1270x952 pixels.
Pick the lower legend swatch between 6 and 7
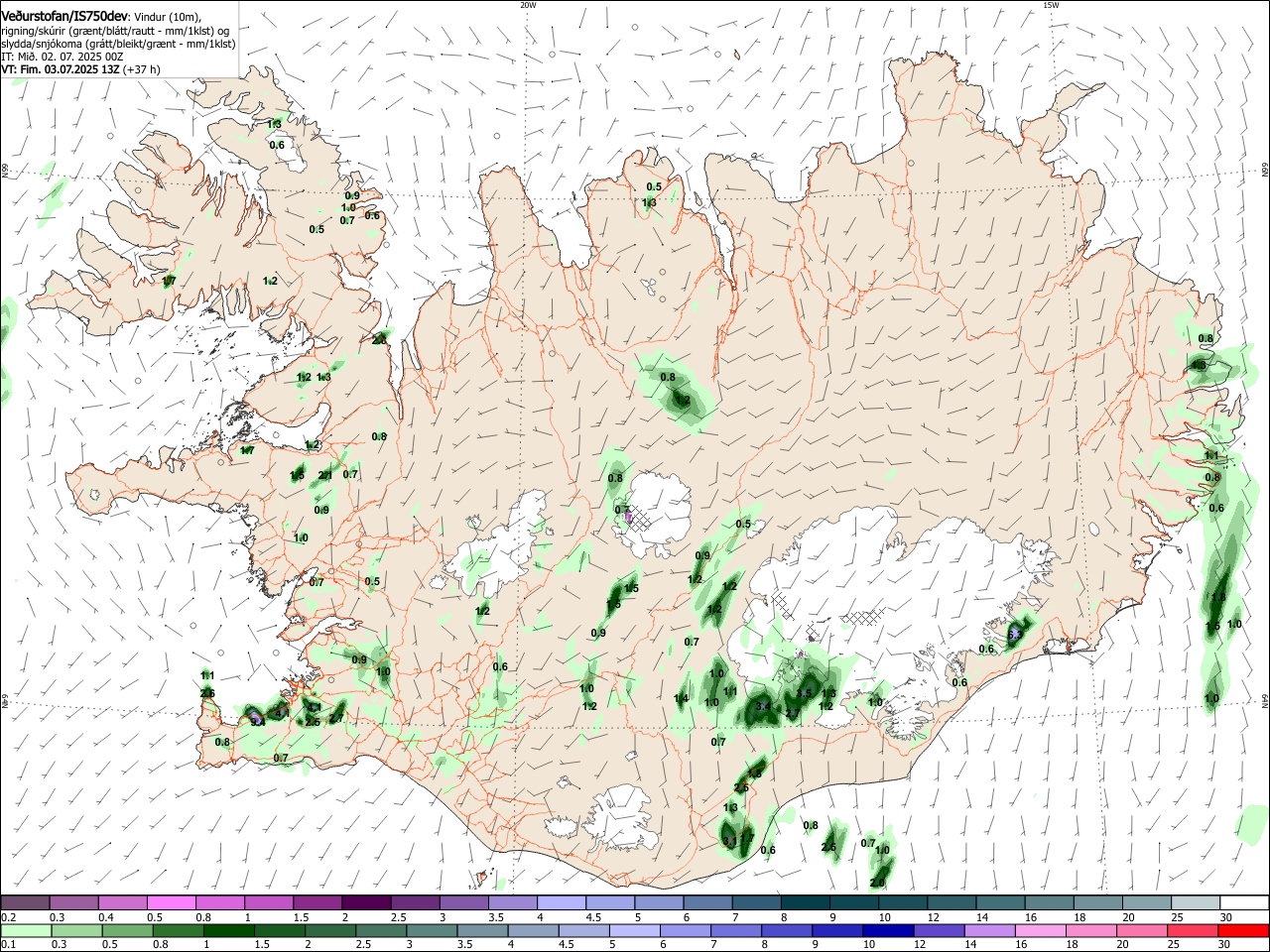tap(684, 930)
